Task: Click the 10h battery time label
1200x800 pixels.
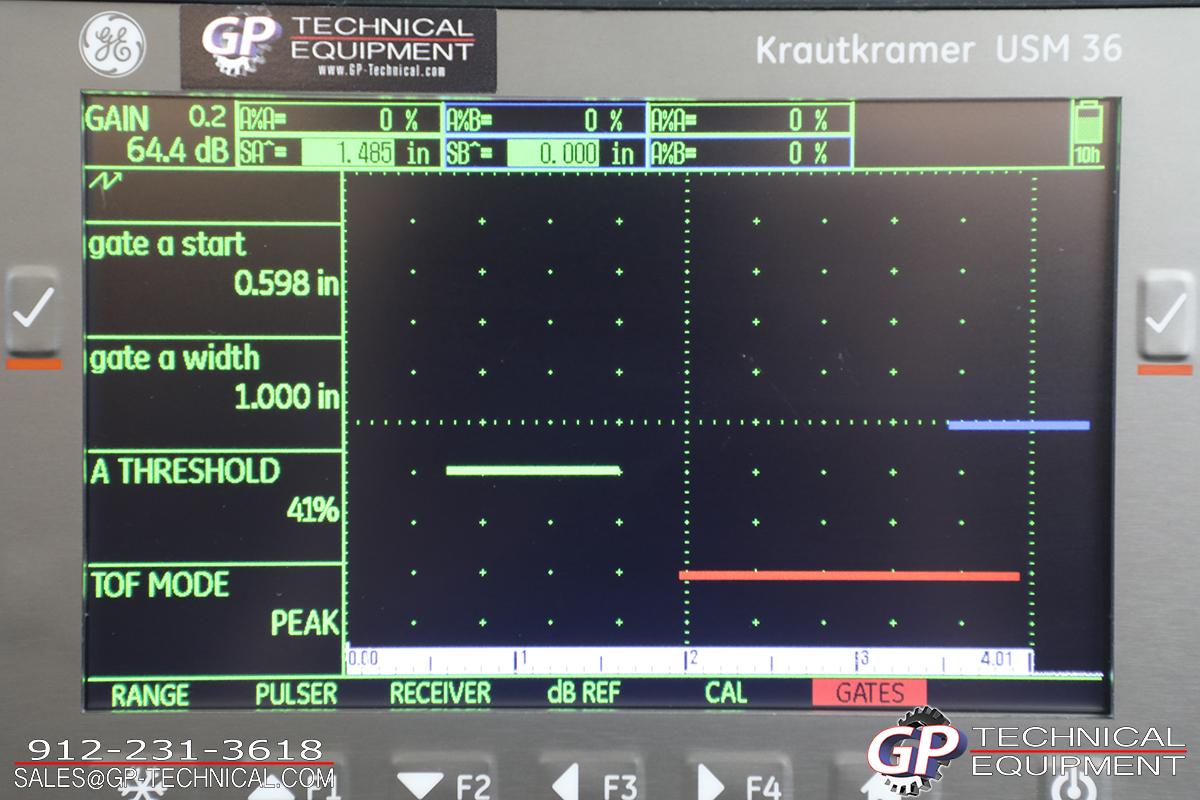Action: [x=1088, y=157]
